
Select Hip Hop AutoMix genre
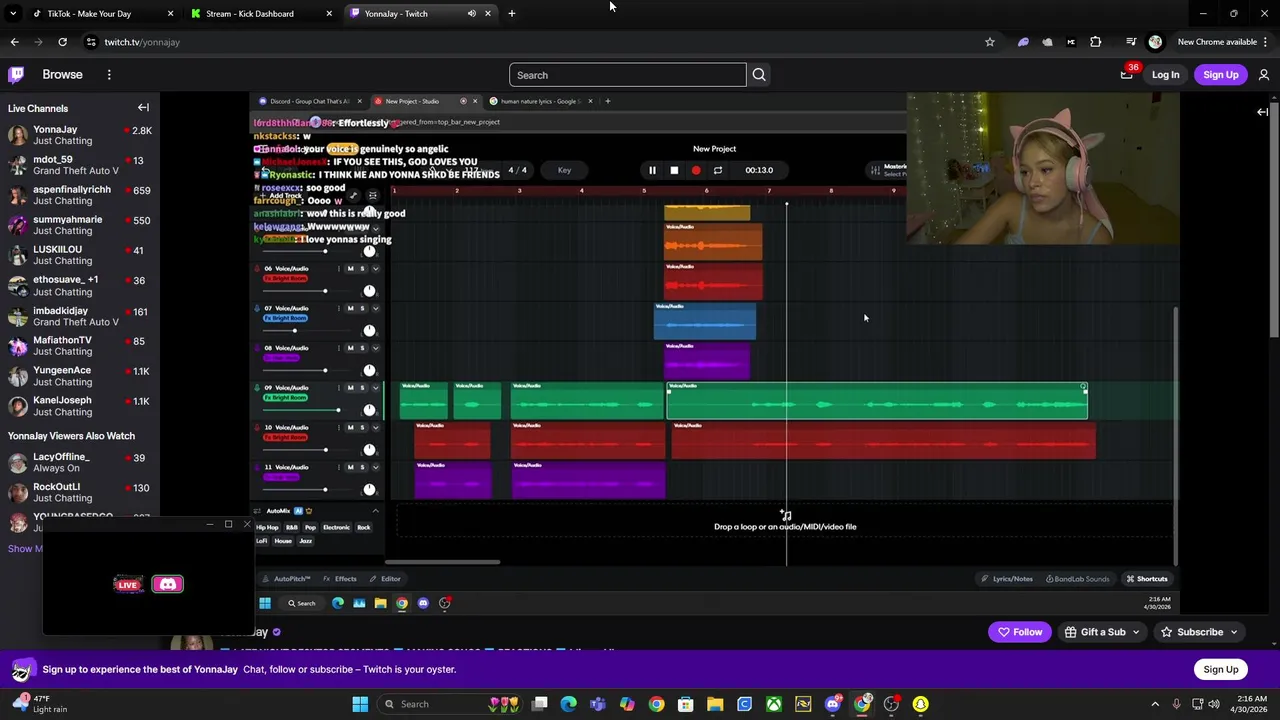click(x=267, y=527)
